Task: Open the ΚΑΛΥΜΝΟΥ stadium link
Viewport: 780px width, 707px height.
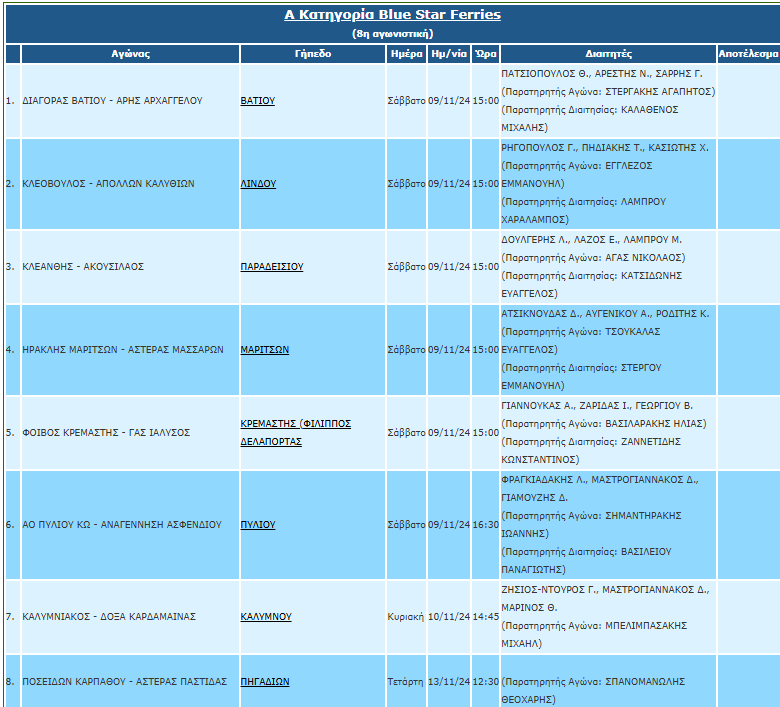Action: pos(266,616)
